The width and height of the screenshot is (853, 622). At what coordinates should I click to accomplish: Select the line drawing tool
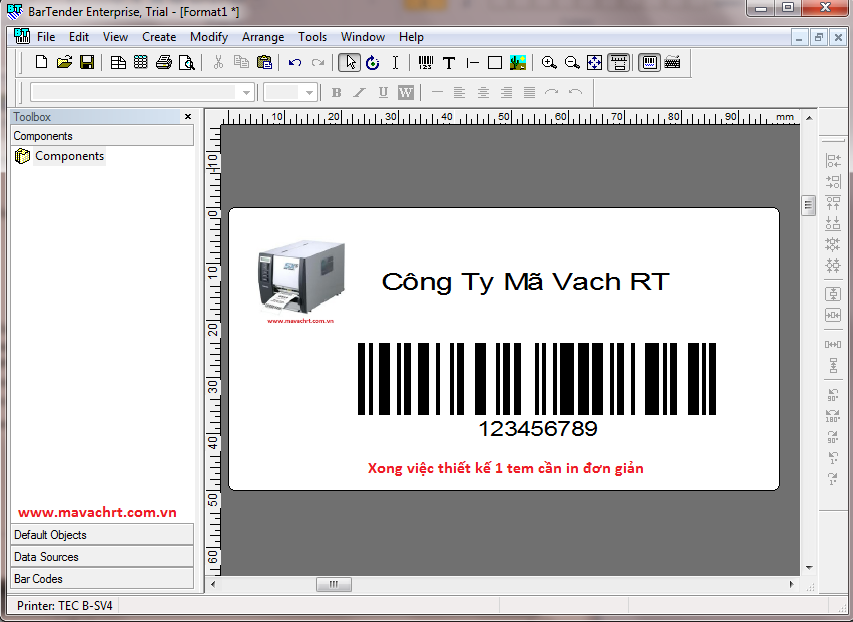pos(472,62)
